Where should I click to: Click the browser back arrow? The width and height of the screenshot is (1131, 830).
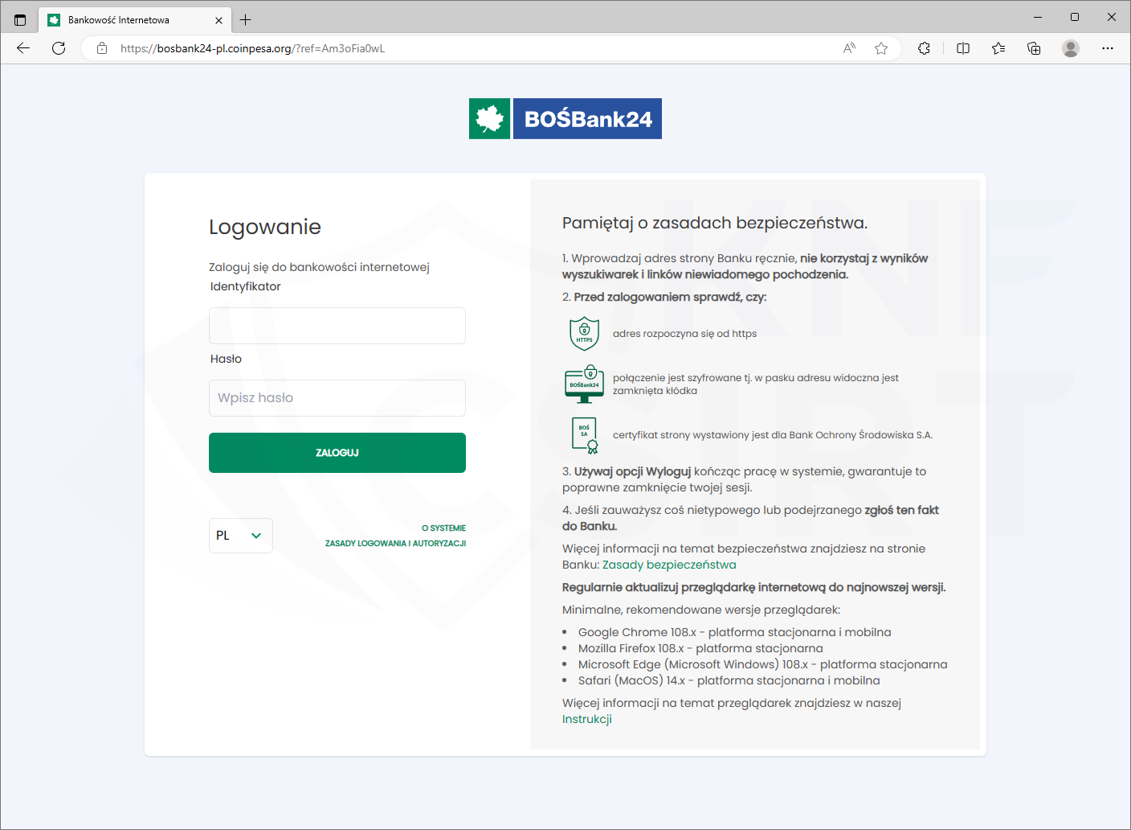[x=23, y=48]
